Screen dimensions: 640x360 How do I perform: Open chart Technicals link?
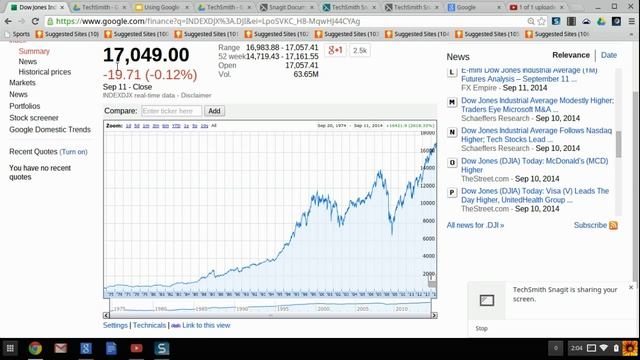click(149, 325)
